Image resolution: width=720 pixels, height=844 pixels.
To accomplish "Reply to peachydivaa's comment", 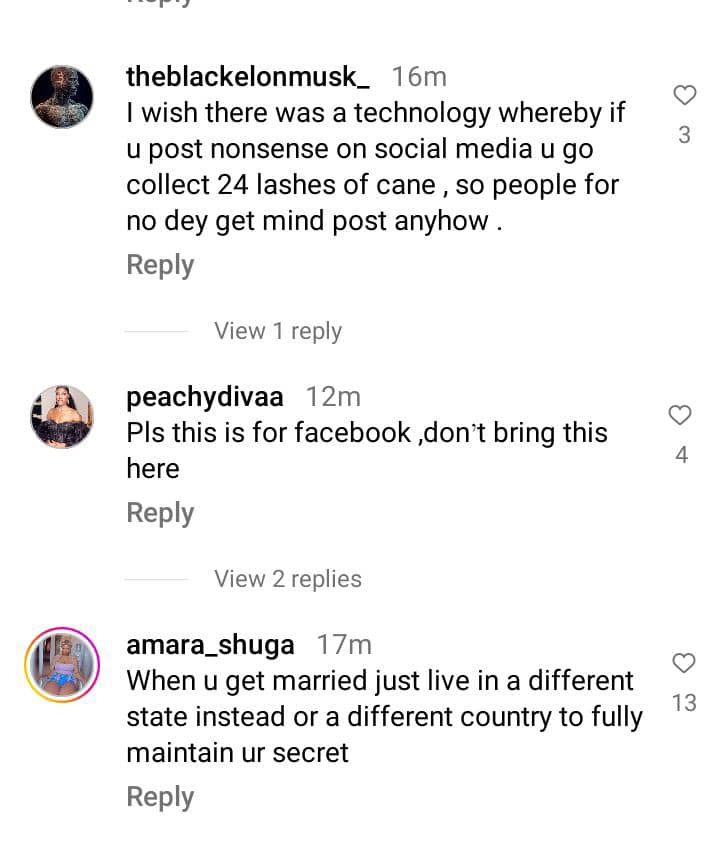I will click(160, 513).
